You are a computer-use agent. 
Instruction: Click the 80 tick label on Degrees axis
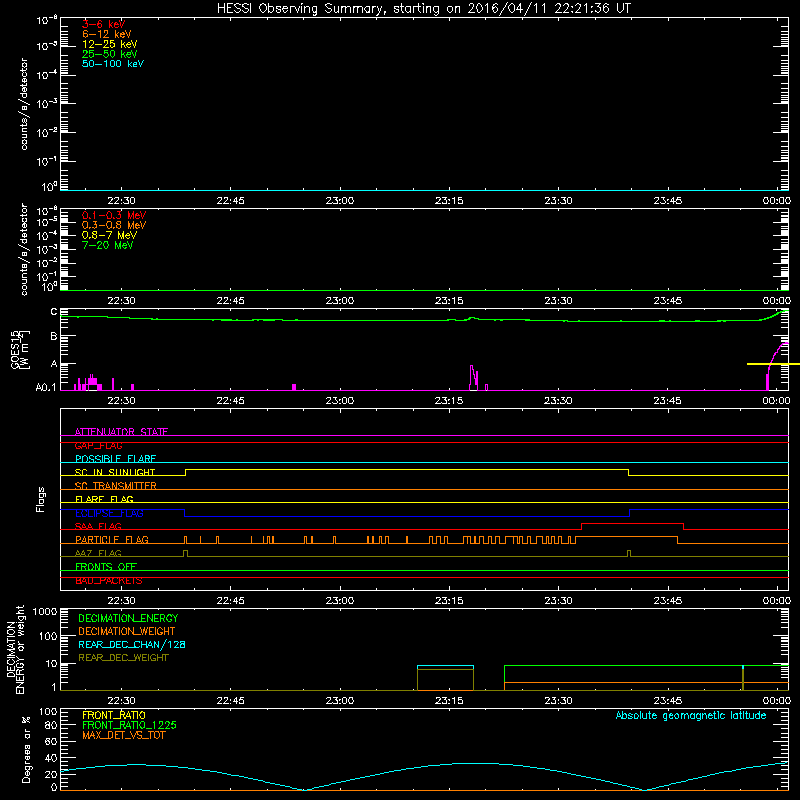[x=51, y=725]
